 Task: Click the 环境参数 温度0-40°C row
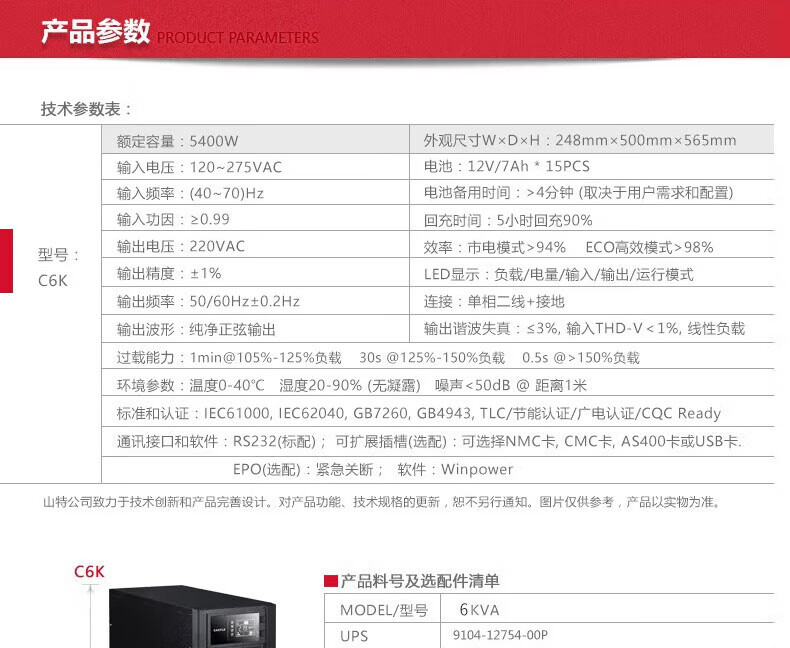438,384
